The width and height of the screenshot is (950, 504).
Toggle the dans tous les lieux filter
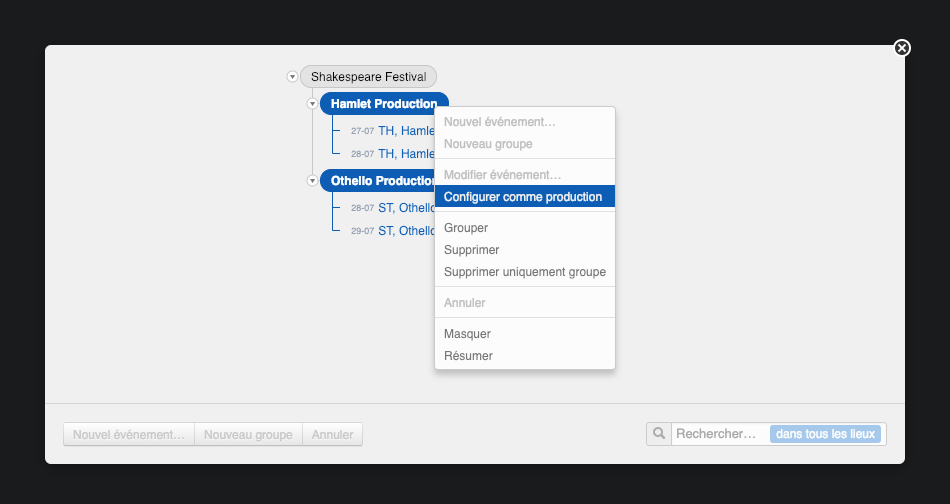click(825, 434)
